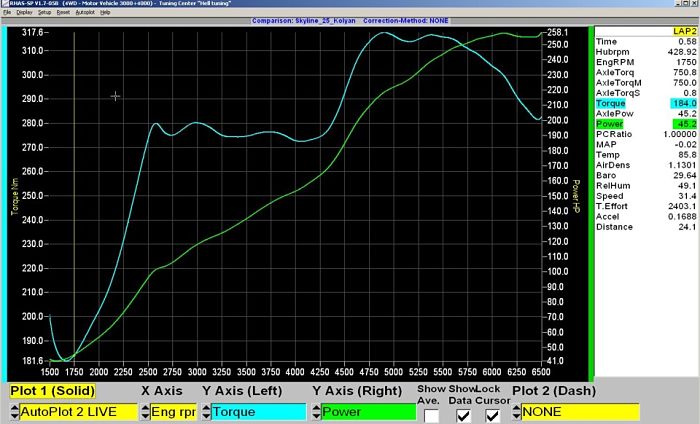This screenshot has width=700, height=424.
Task: Open the Setup menu
Action: pos(44,12)
